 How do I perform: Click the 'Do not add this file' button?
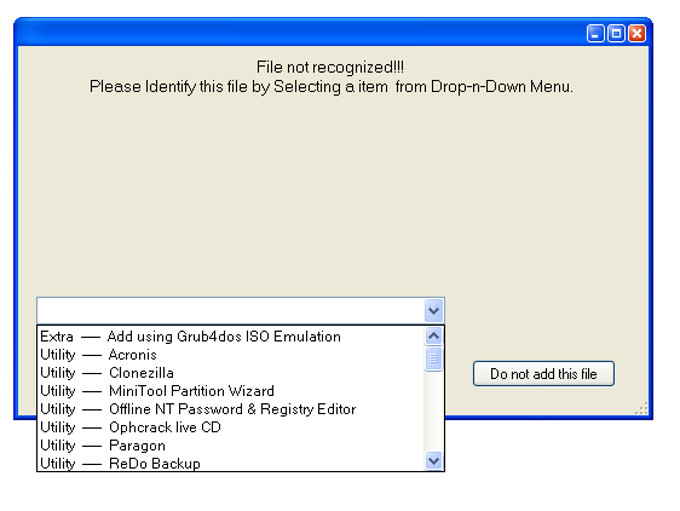543,374
